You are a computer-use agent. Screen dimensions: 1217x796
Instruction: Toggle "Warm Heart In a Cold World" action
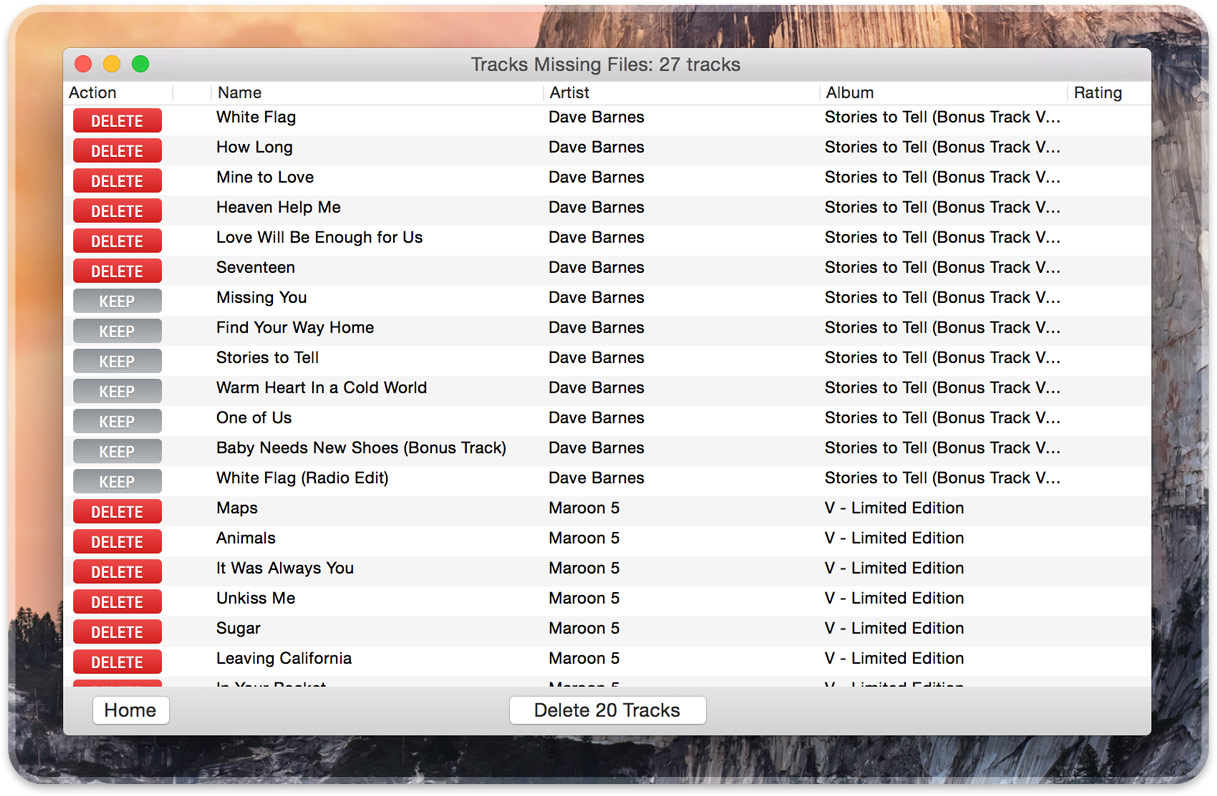click(116, 390)
